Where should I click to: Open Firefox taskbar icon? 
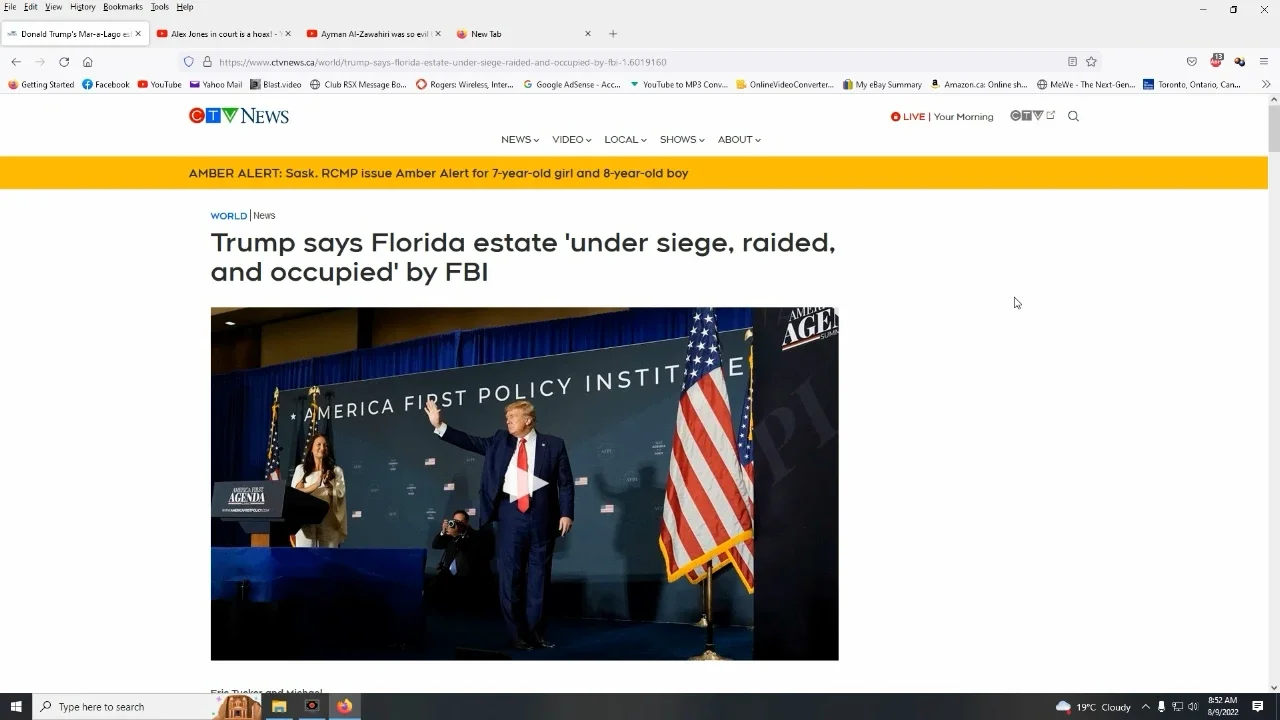(345, 707)
